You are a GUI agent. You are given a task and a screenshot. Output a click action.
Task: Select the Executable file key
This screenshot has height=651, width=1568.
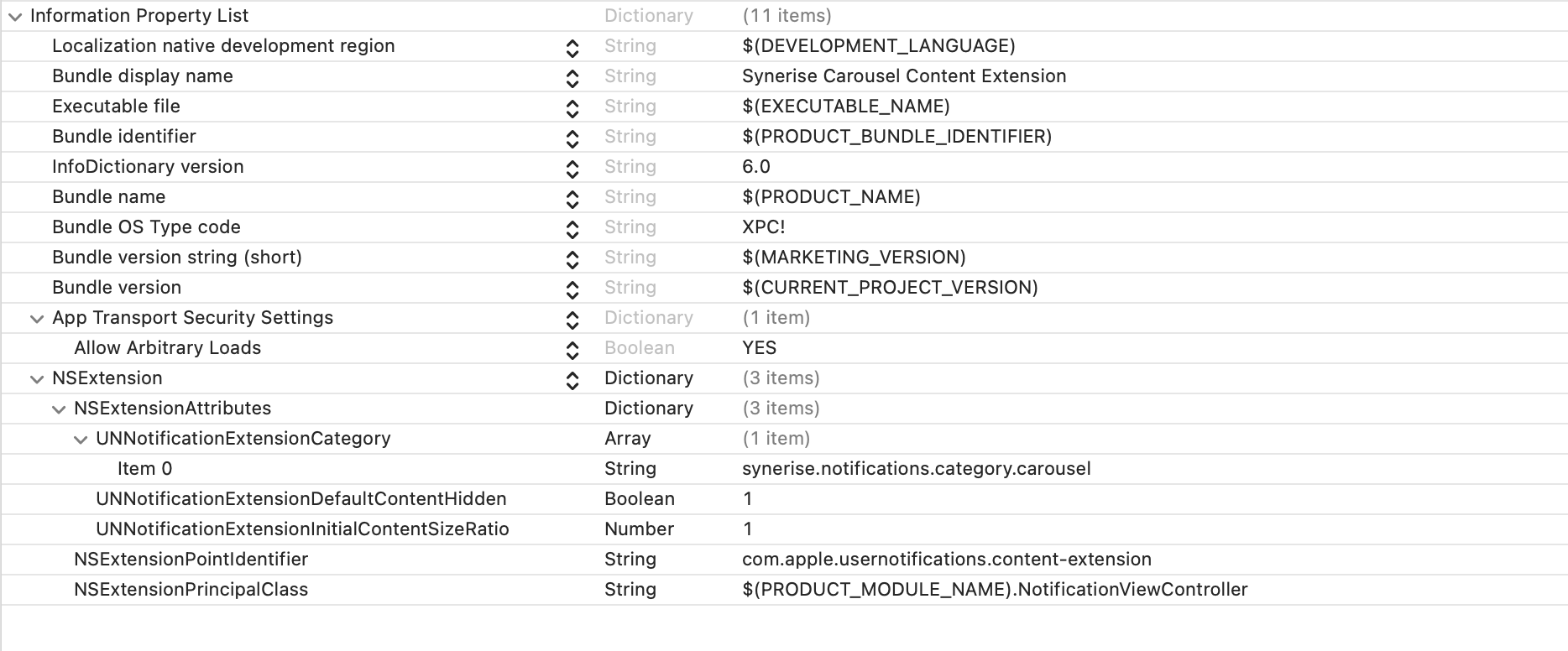pos(116,107)
